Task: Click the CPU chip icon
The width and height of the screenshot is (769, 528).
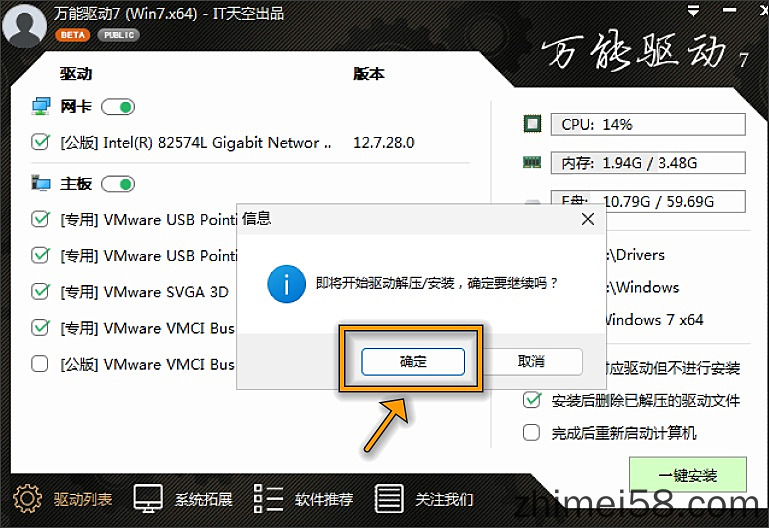Action: pyautogui.click(x=532, y=124)
